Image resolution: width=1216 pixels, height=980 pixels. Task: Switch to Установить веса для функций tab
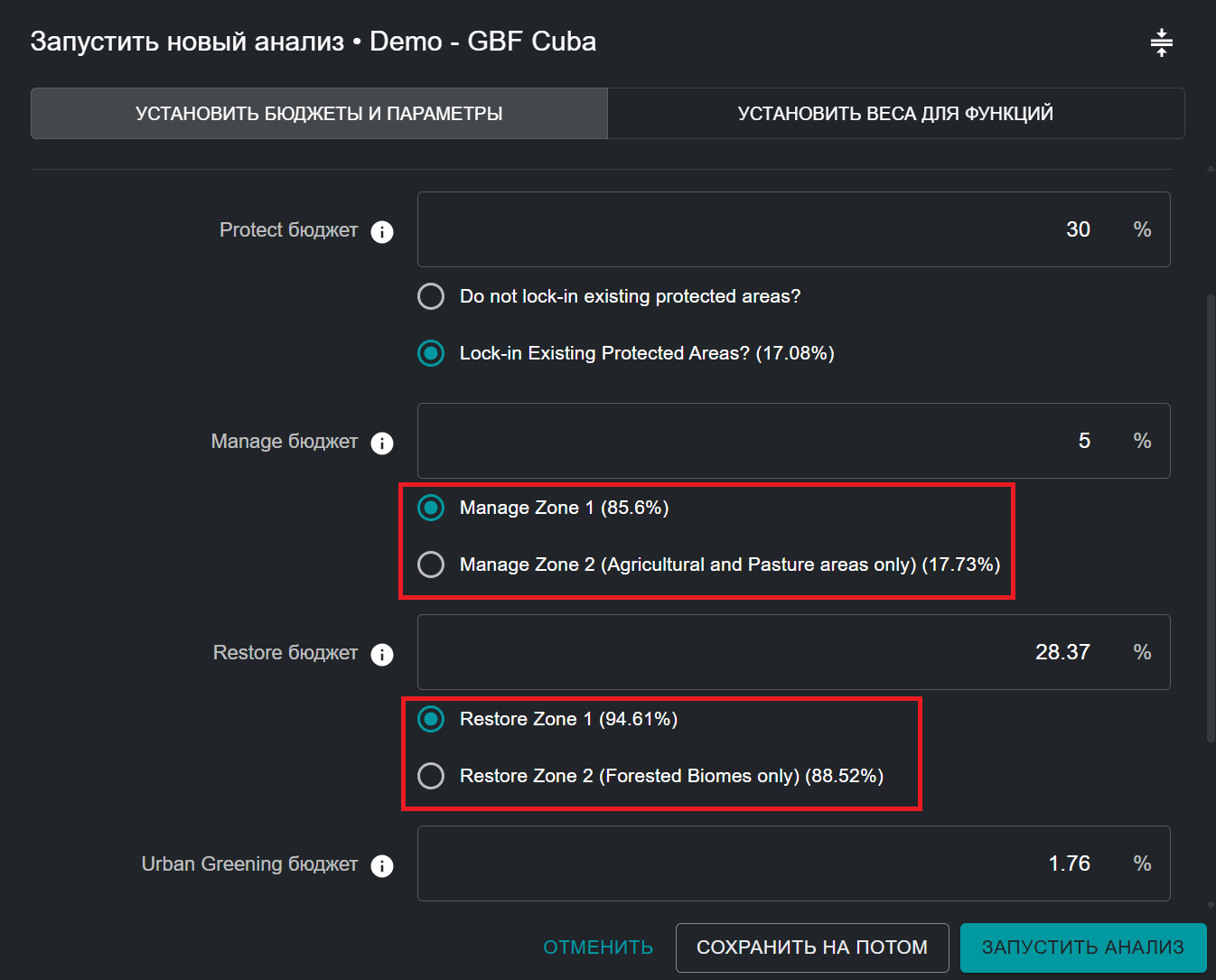[x=895, y=114]
